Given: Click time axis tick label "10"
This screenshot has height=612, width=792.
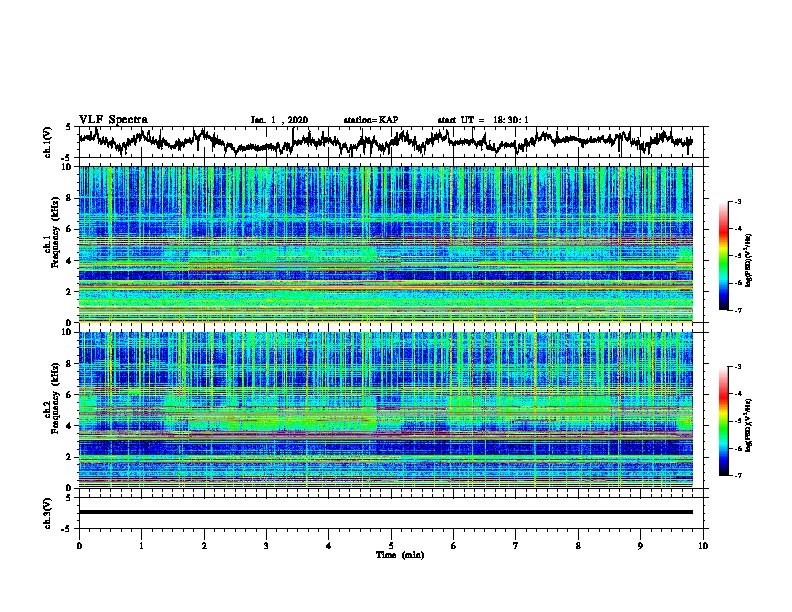Looking at the screenshot, I should pos(703,546).
